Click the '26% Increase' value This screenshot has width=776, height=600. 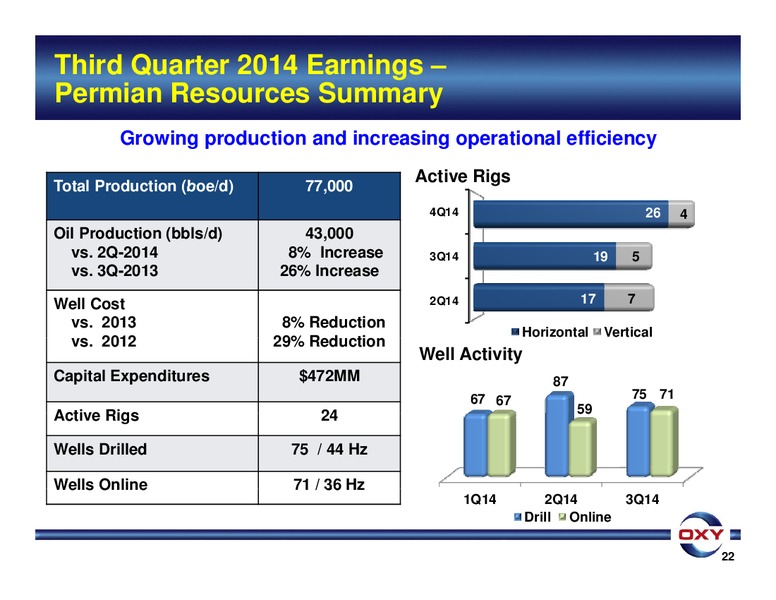pos(329,271)
